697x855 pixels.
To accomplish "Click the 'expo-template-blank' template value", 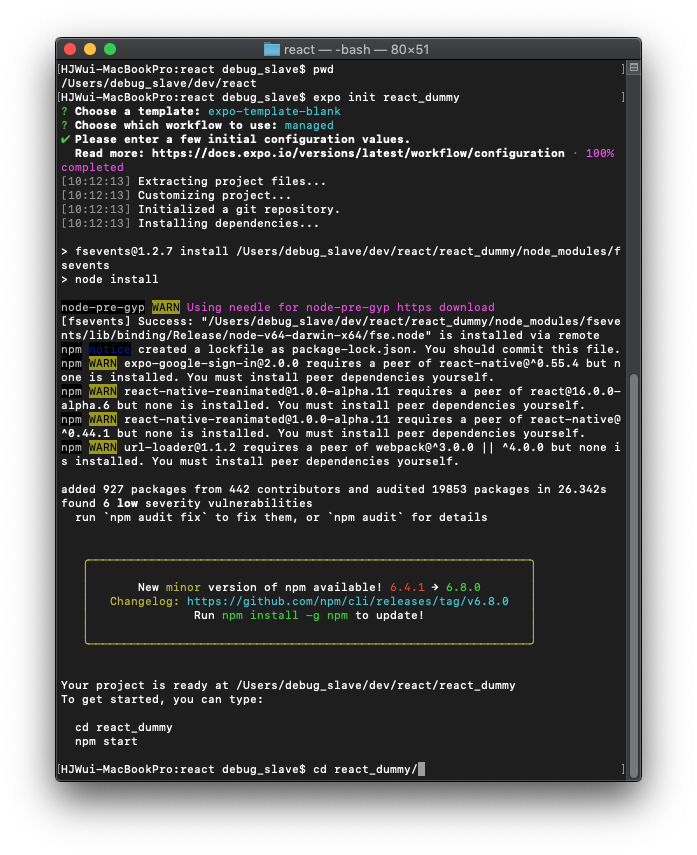I will click(274, 111).
